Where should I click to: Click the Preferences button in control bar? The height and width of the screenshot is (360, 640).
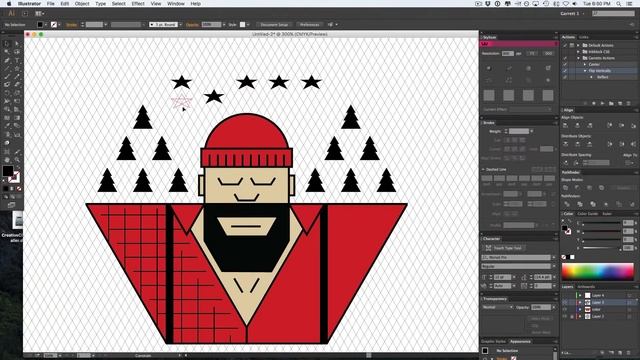tap(309, 24)
